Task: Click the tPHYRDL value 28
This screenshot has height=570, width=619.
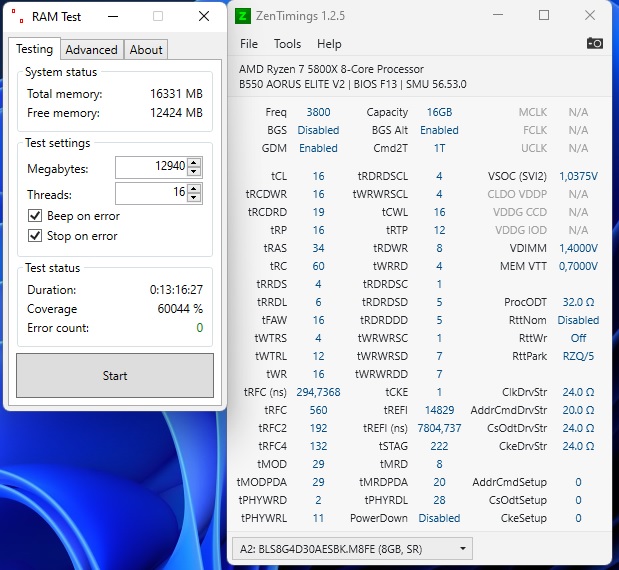Action: (x=439, y=500)
